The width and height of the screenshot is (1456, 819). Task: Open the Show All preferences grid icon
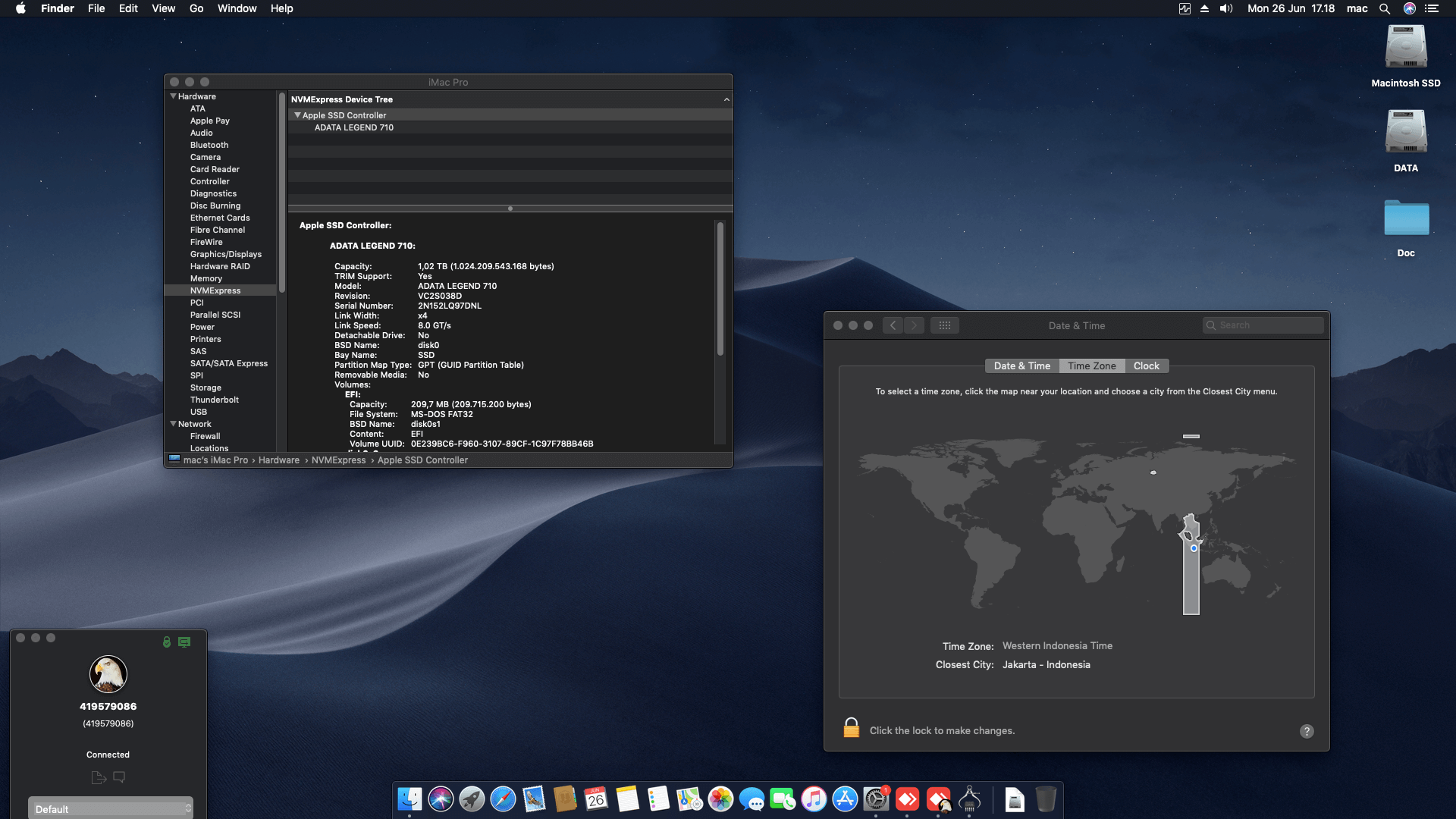point(945,325)
